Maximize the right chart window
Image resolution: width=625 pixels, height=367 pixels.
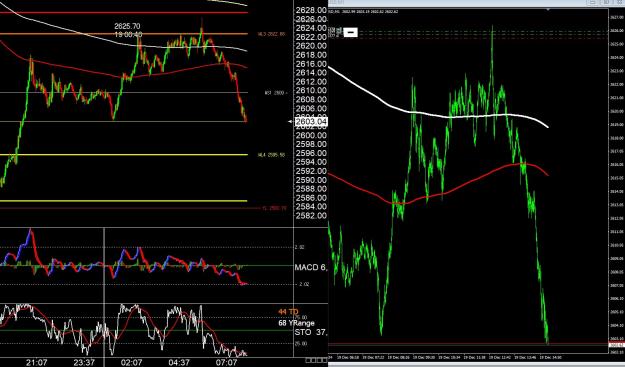tap(607, 2)
